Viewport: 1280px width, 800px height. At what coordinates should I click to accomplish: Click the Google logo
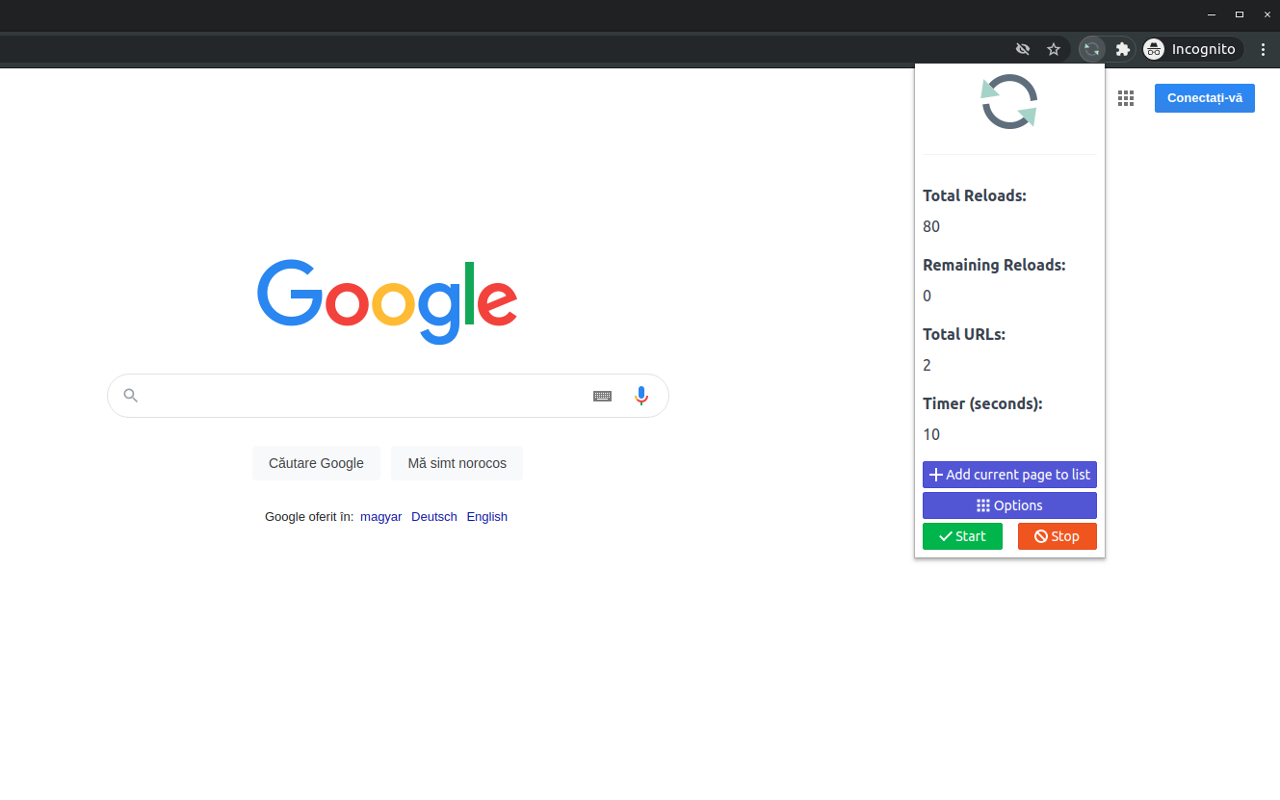pyautogui.click(x=387, y=301)
